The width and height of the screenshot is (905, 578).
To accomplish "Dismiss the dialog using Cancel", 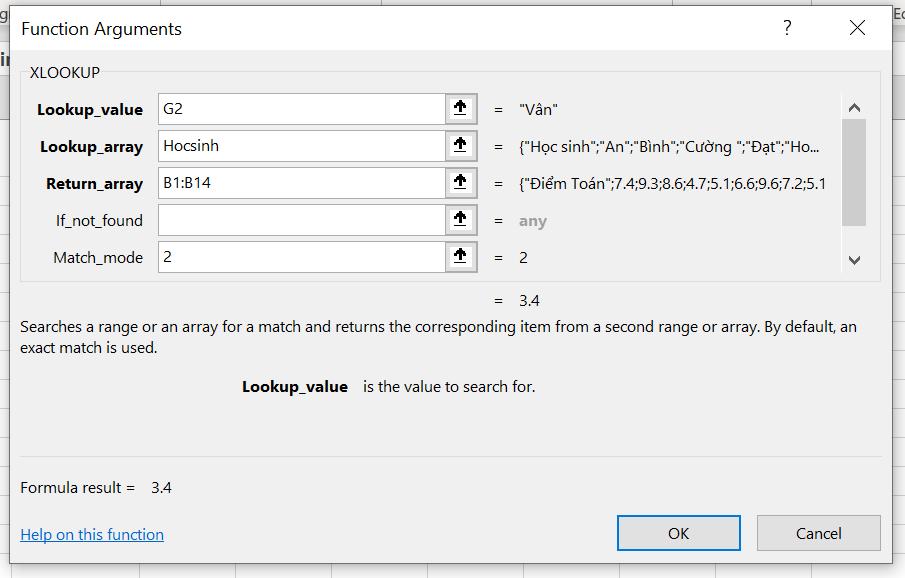I will 818,533.
